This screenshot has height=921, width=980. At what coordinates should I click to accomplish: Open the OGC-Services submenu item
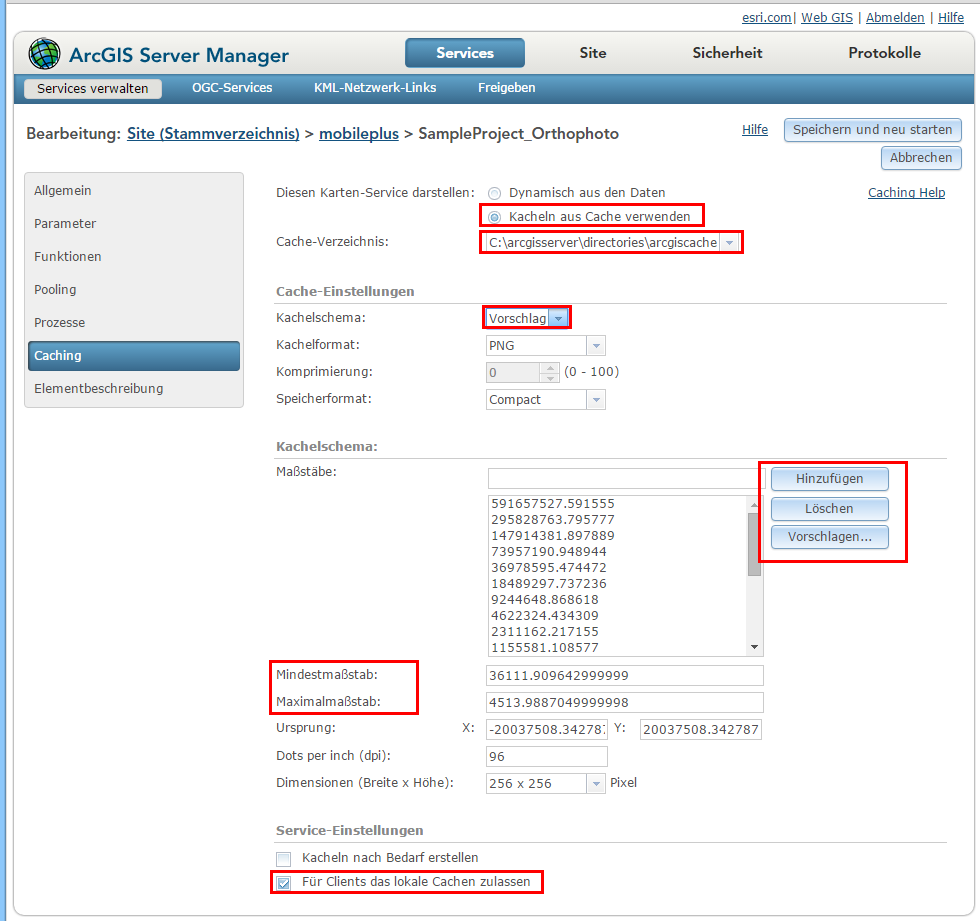[232, 88]
